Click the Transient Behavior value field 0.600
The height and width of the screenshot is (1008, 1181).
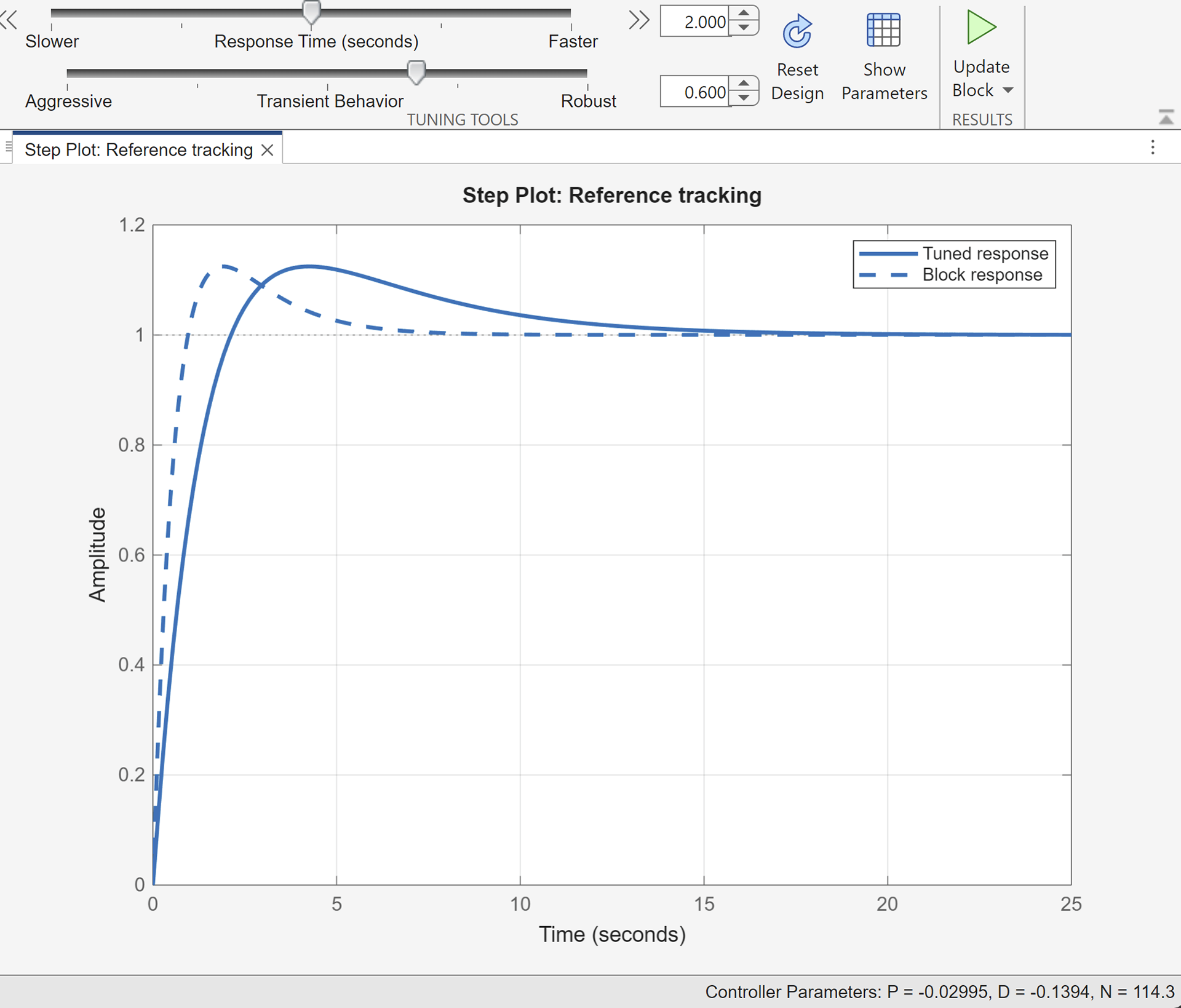(694, 92)
